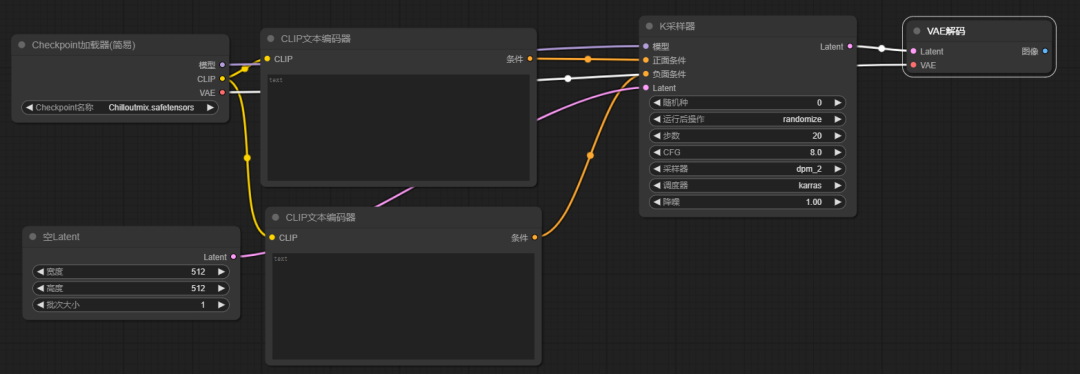
Task: Increase CFG with its right arrow
Action: coord(838,152)
